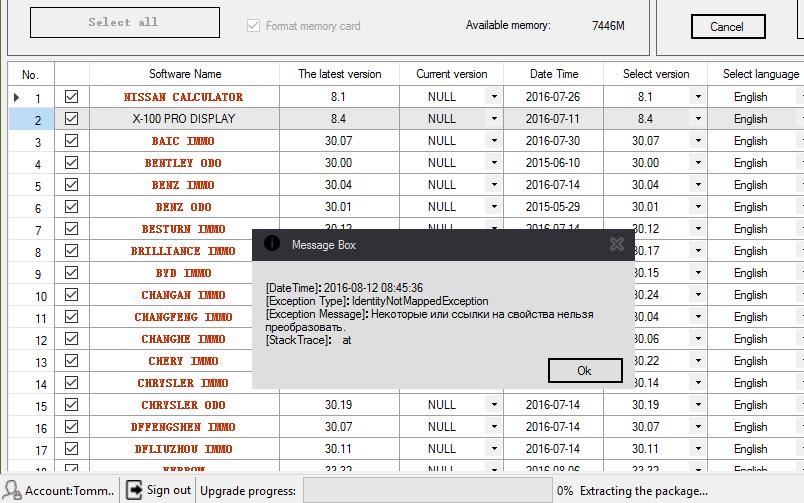Click the Date Time column header
The height and width of the screenshot is (503, 804).
click(x=553, y=74)
